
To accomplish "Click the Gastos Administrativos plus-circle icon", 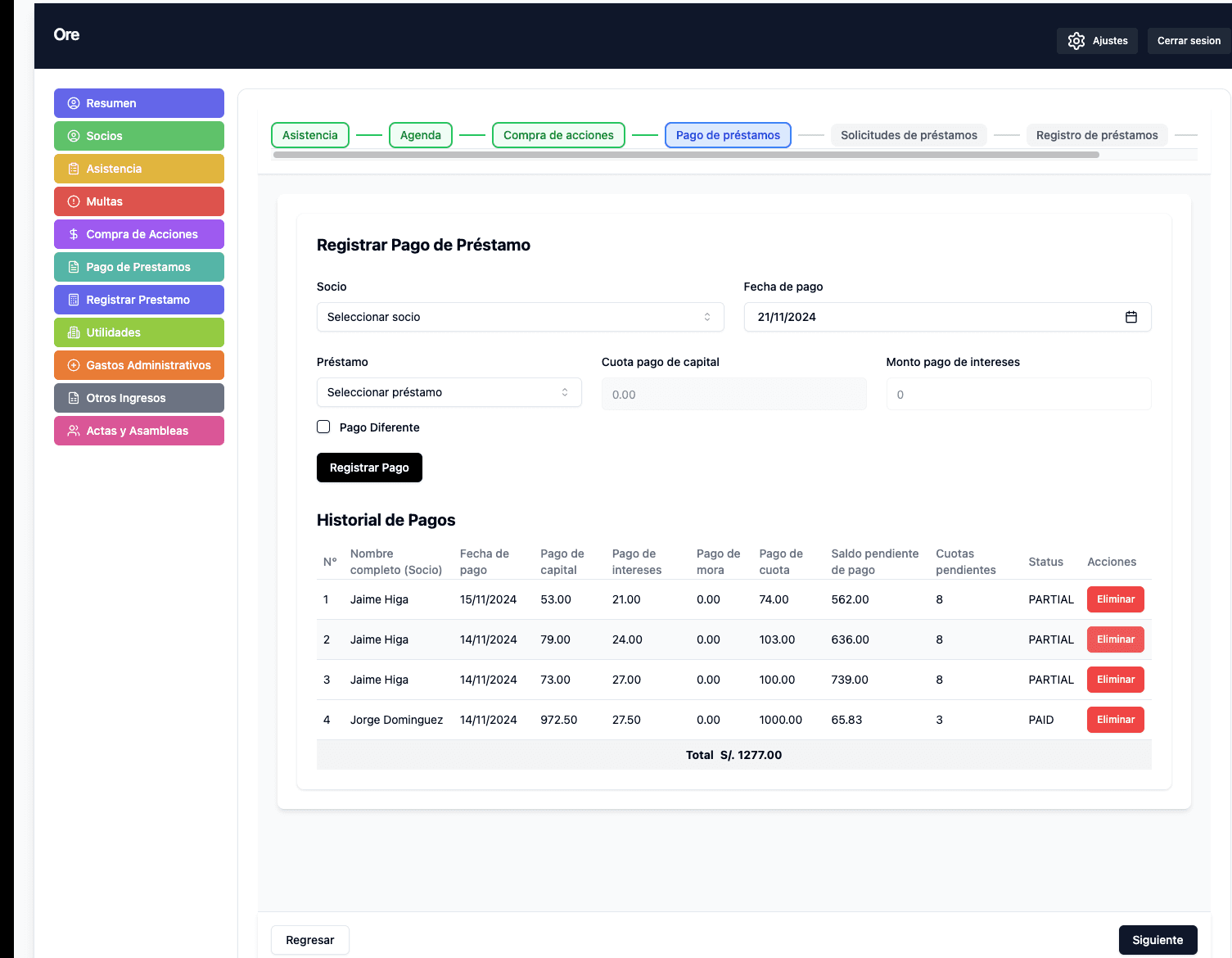I will pyautogui.click(x=74, y=365).
